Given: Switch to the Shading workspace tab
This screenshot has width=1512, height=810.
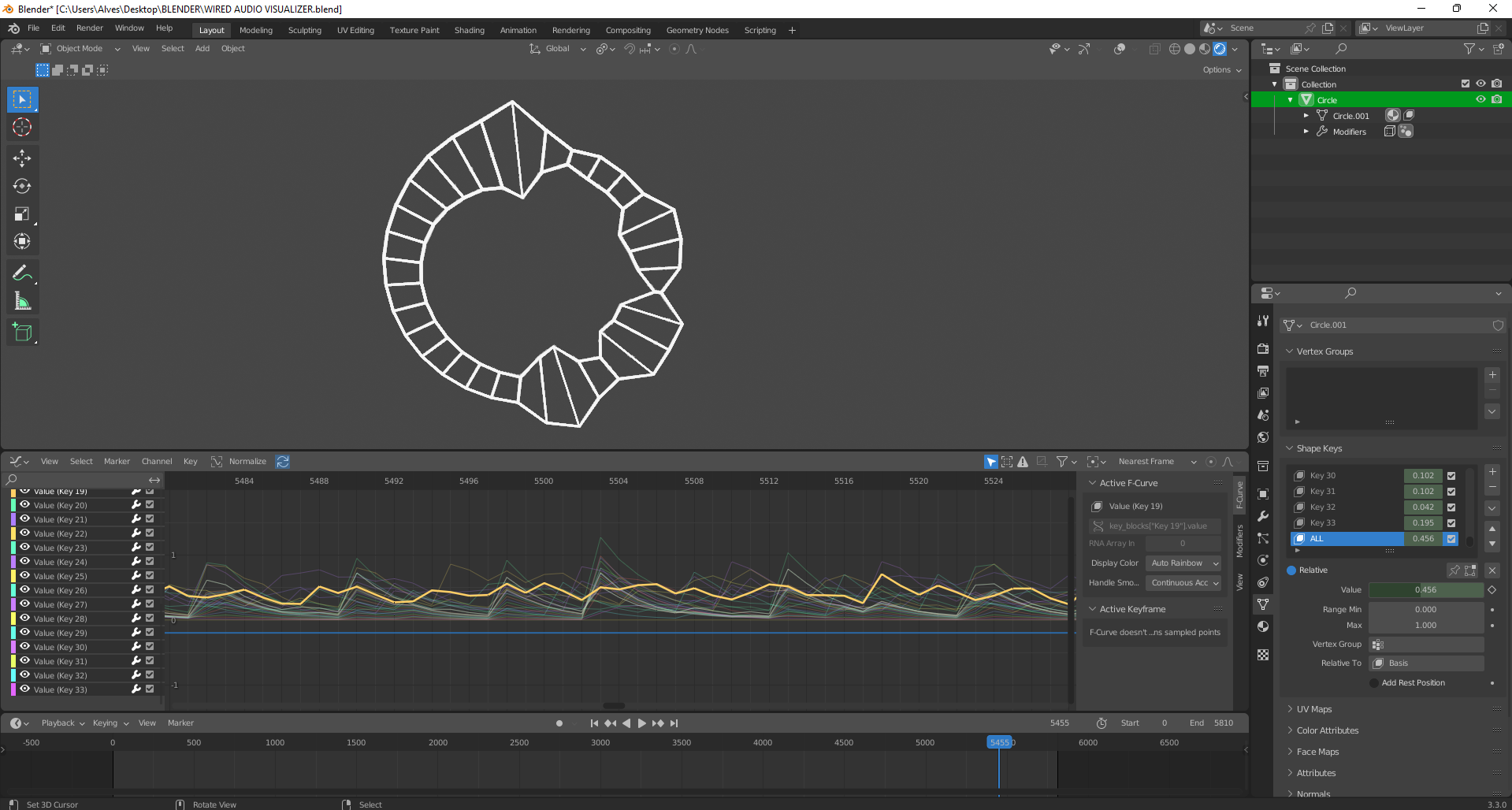Looking at the screenshot, I should click(469, 30).
